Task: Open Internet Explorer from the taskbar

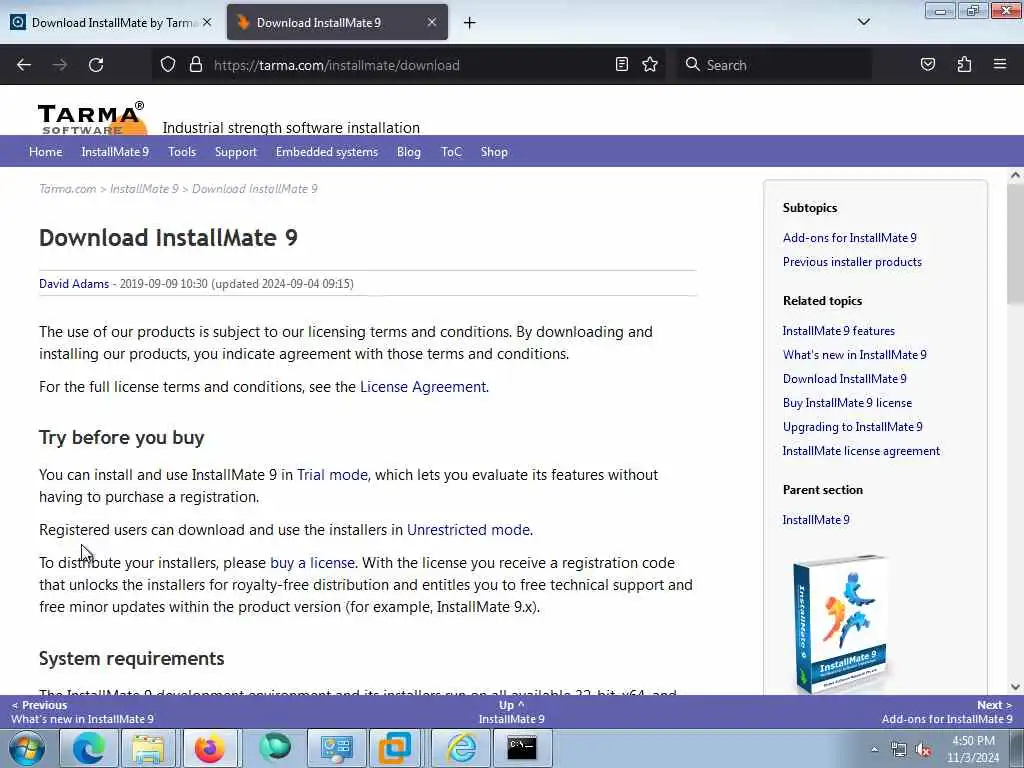Action: click(460, 748)
